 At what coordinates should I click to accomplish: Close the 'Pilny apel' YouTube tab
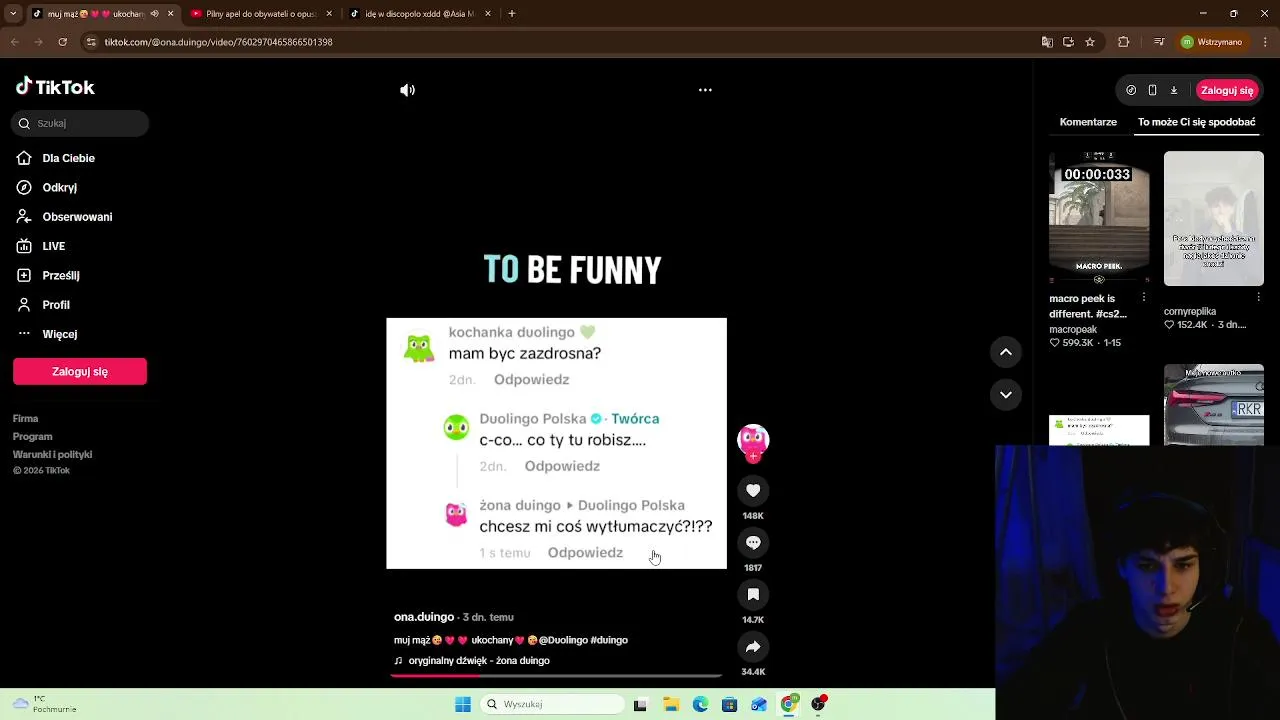(329, 14)
